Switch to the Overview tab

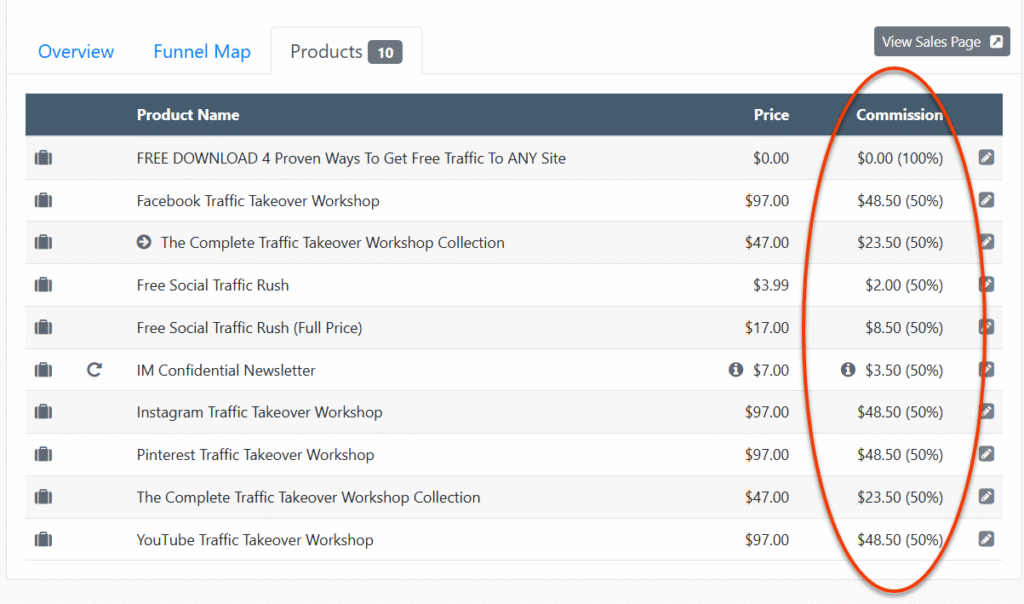pos(76,52)
